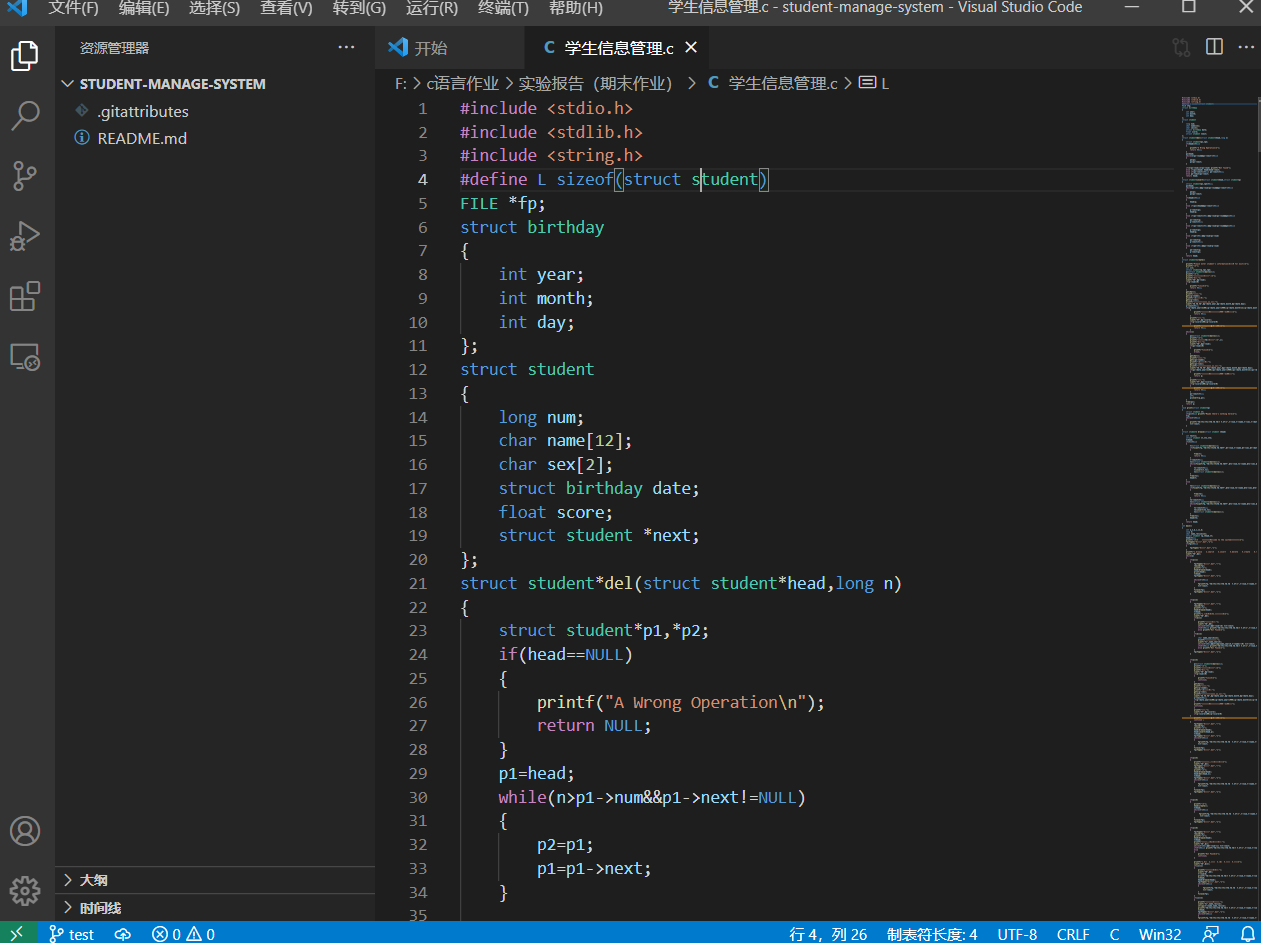The width and height of the screenshot is (1261, 943).
Task: Click the synchronize changes cloud icon
Action: (x=122, y=933)
